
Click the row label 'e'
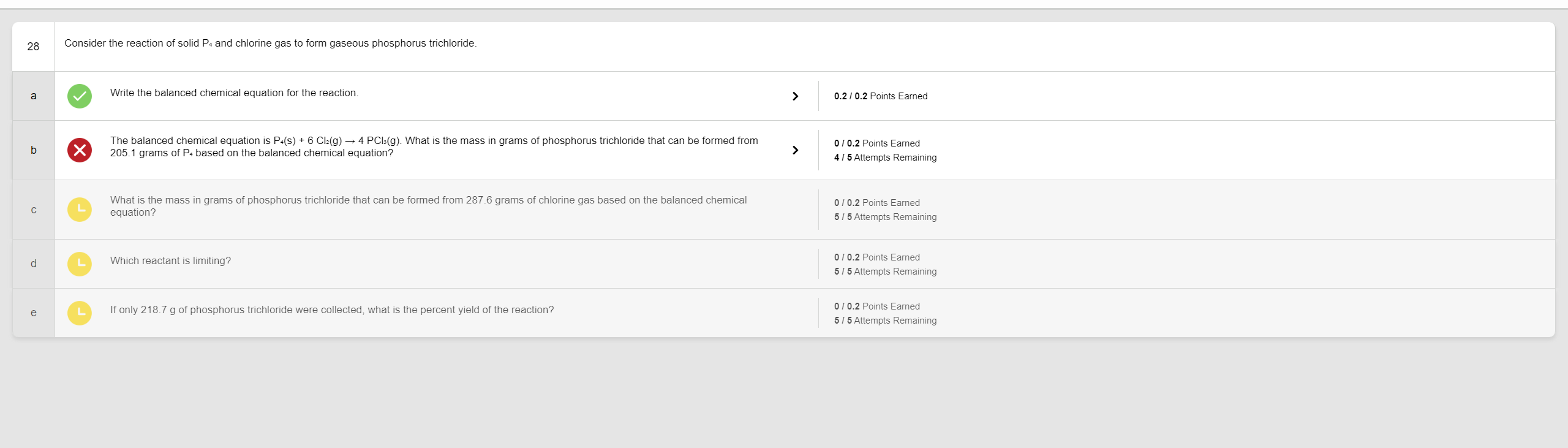point(34,313)
